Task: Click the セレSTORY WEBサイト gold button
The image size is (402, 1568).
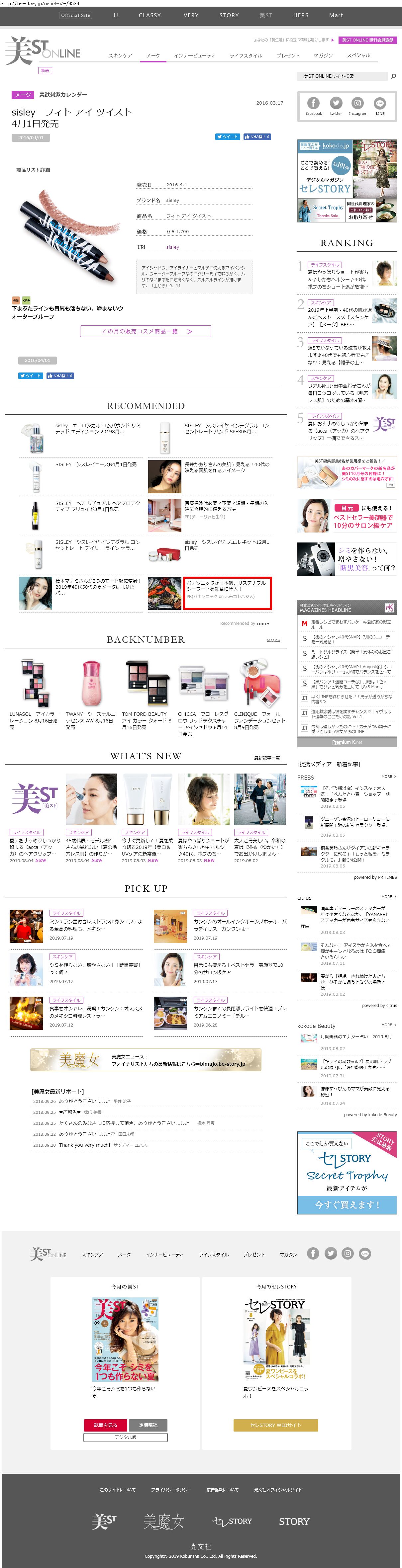Action: pyautogui.click(x=276, y=1425)
